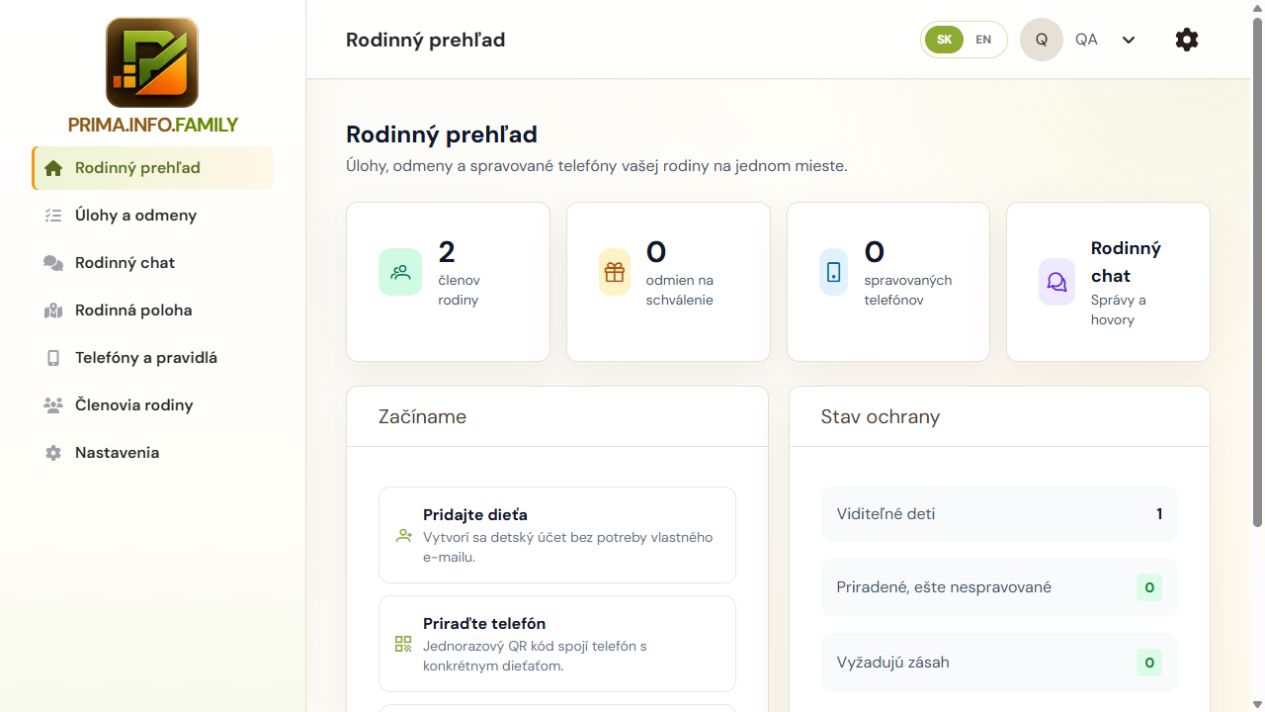This screenshot has width=1265, height=712.
Task: Click the Začíname section heading
Action: tap(422, 417)
